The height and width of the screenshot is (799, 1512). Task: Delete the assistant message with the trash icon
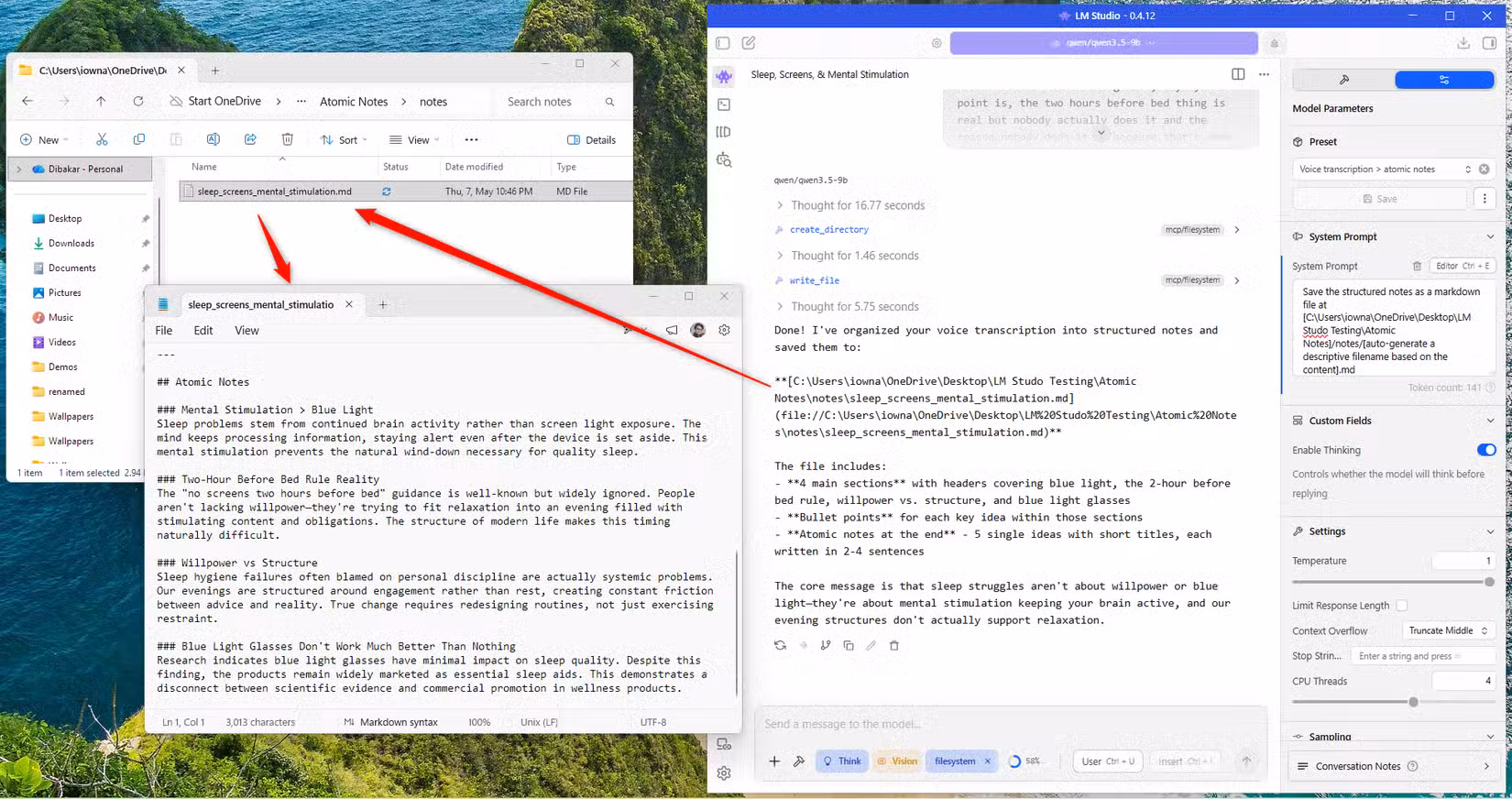point(894,645)
